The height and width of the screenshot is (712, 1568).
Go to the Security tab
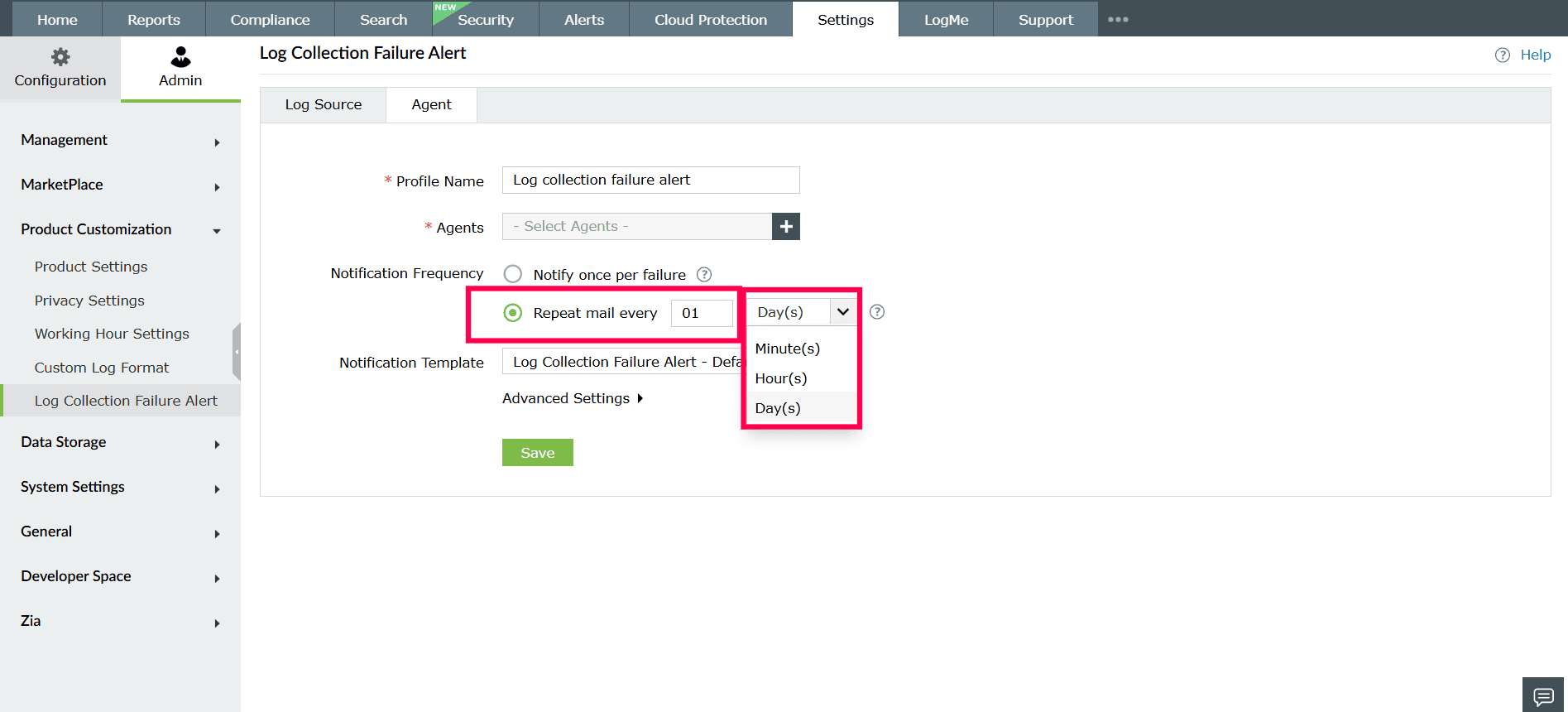click(486, 19)
